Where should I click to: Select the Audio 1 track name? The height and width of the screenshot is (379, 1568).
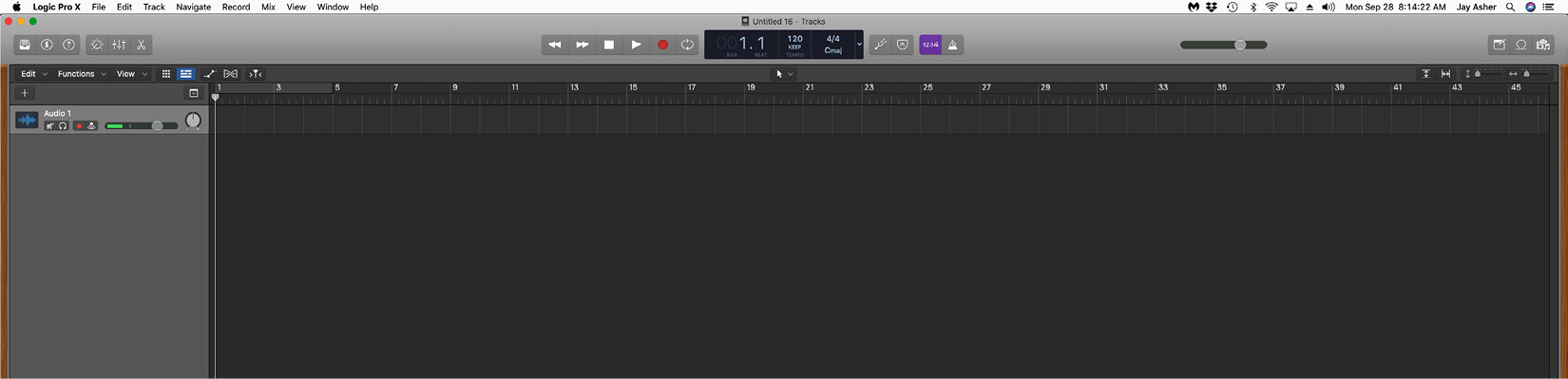click(58, 113)
